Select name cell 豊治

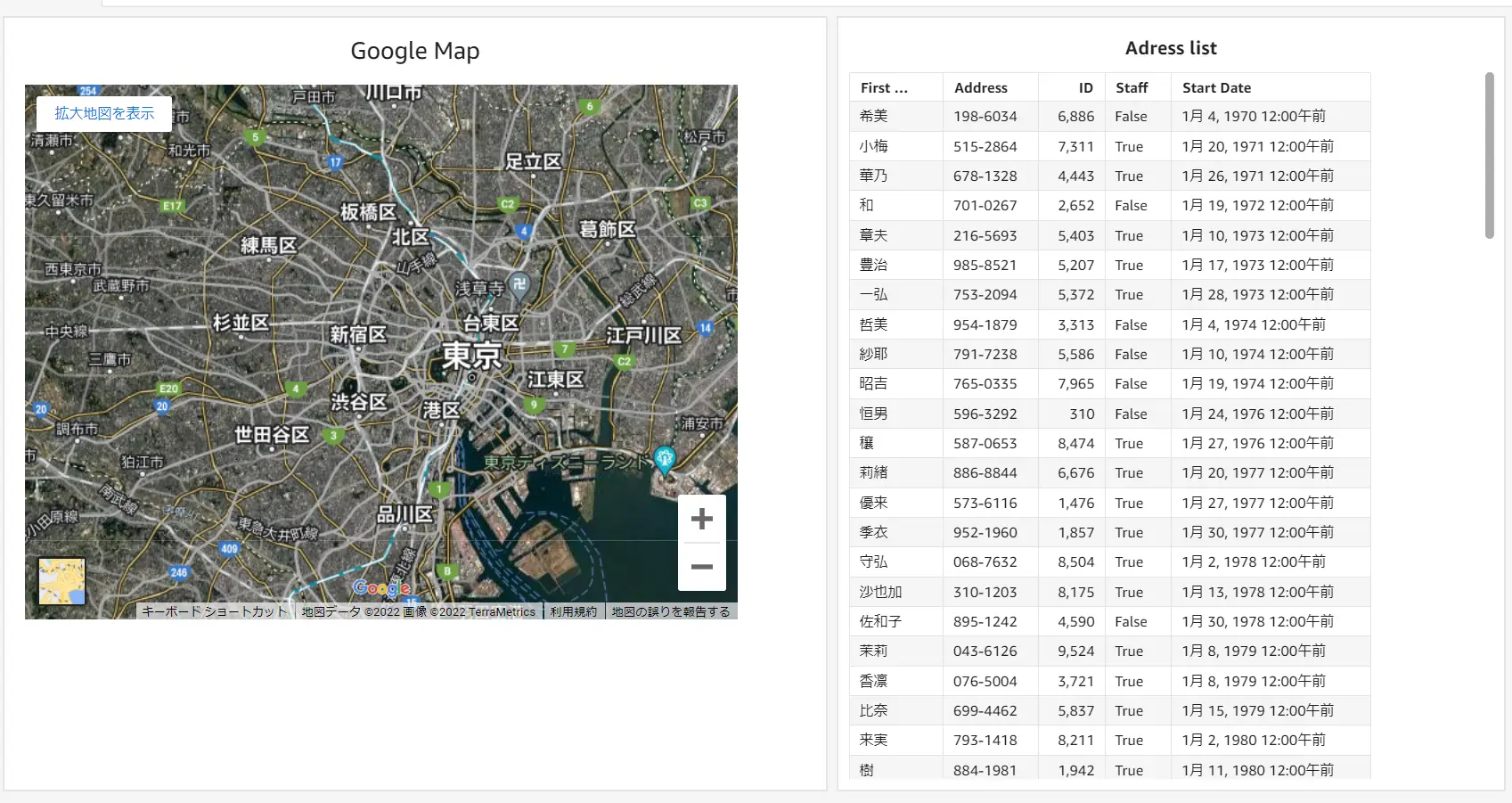pos(896,265)
